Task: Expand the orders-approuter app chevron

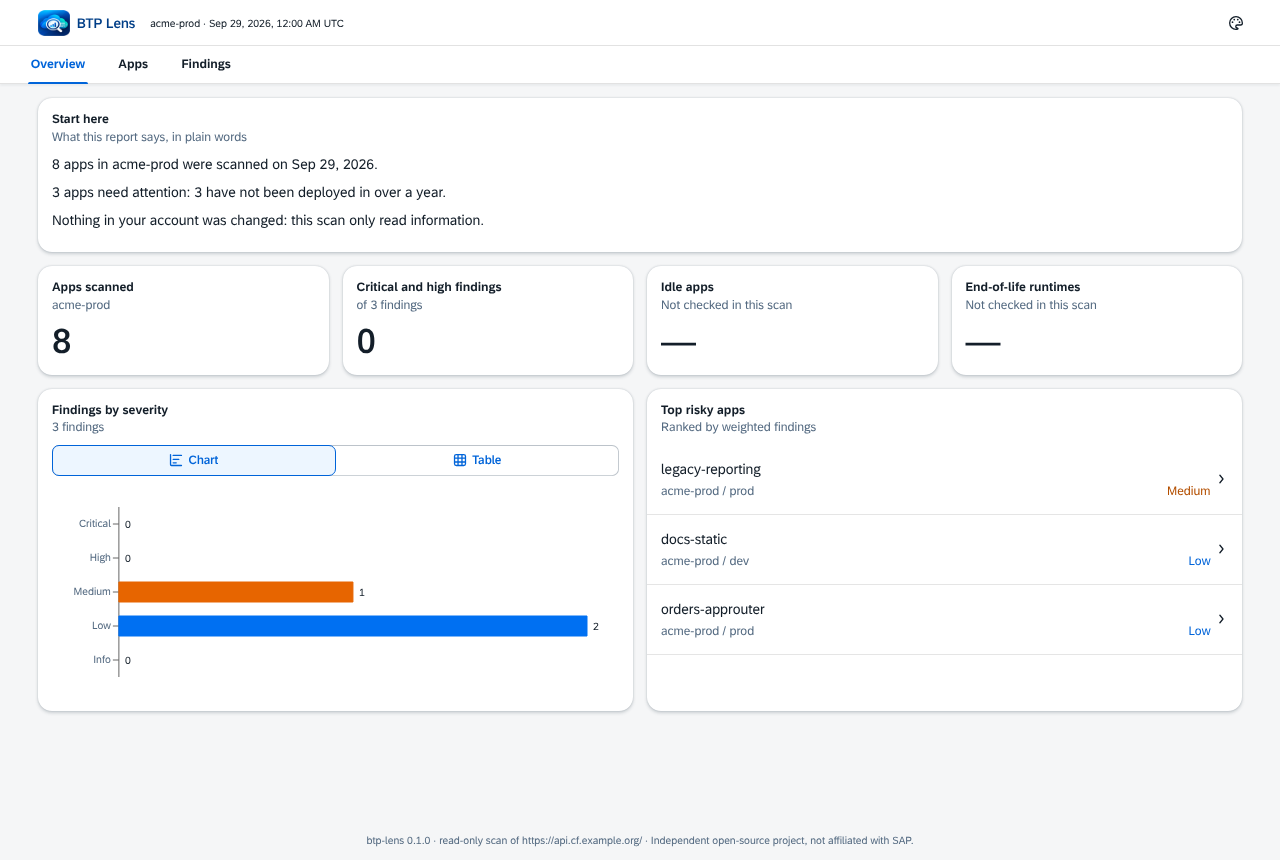Action: 1221,619
